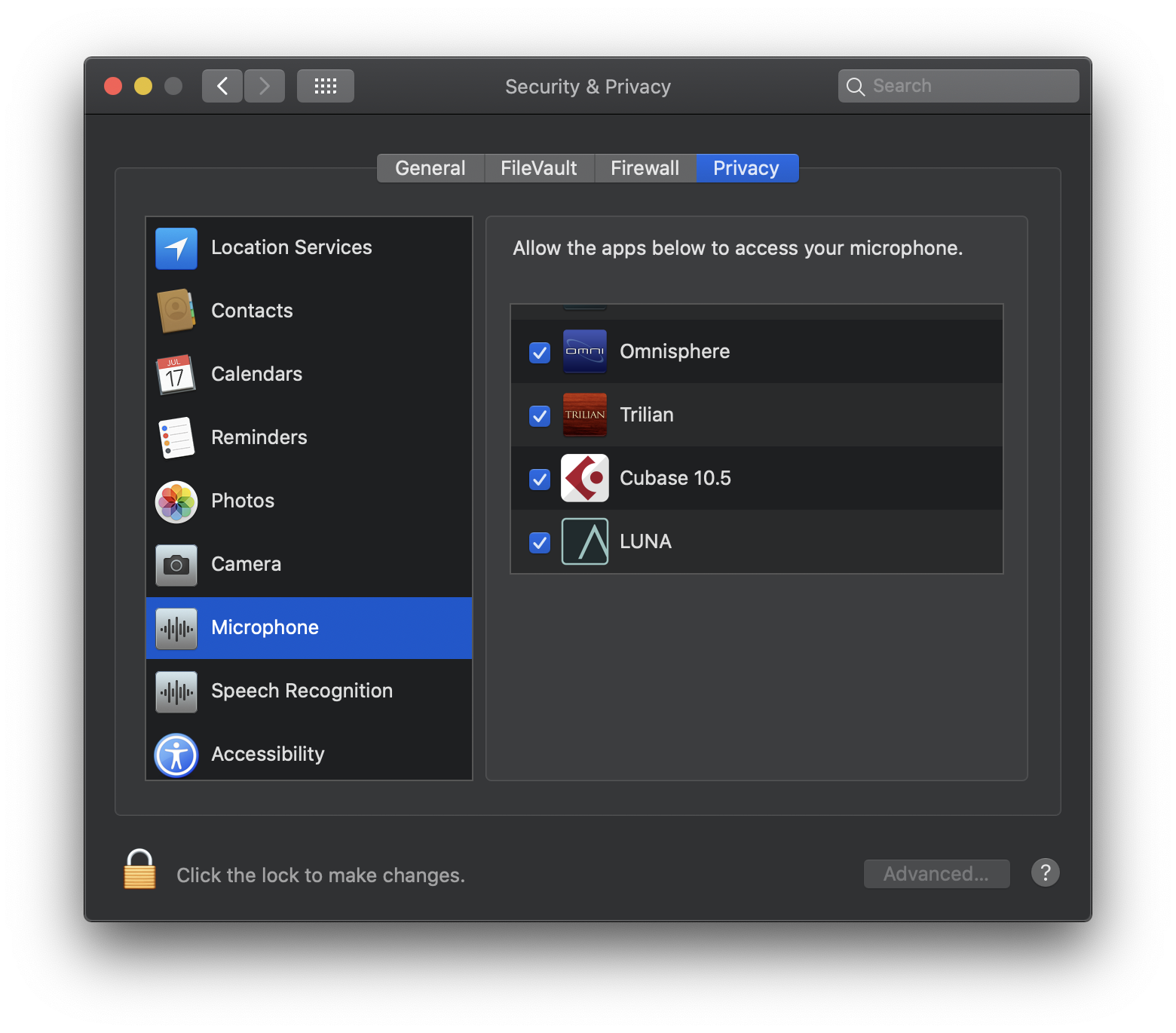
Task: Switch to the FileVault tab
Action: [539, 168]
